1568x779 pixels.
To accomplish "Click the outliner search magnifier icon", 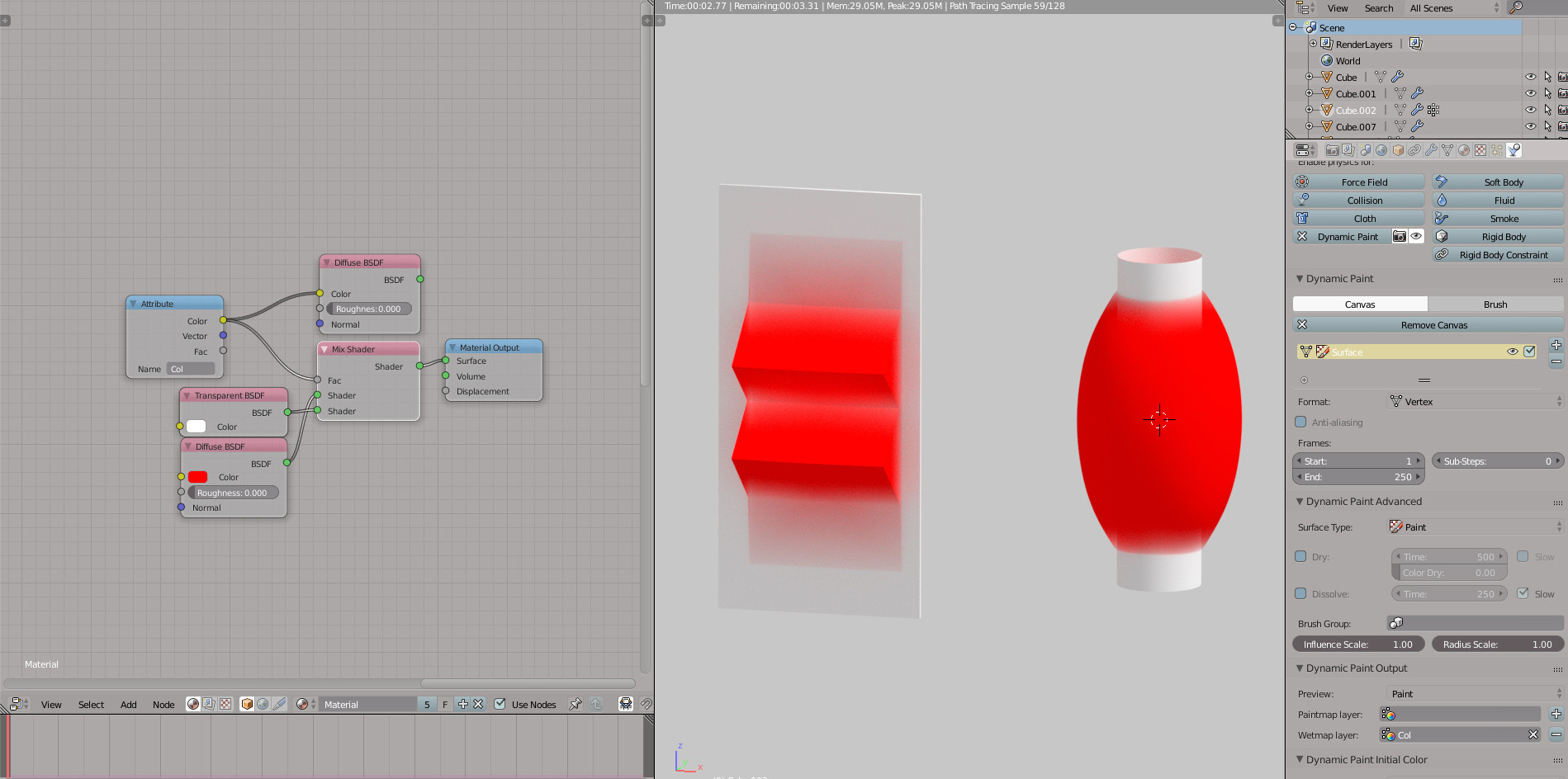I will click(x=1516, y=7).
